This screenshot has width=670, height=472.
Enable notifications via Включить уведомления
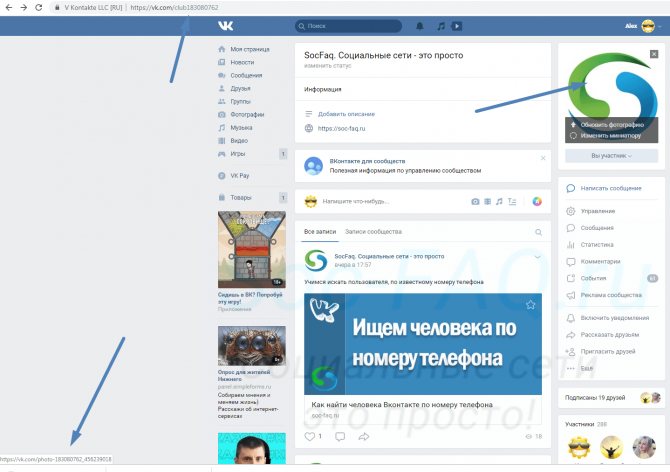pos(607,317)
